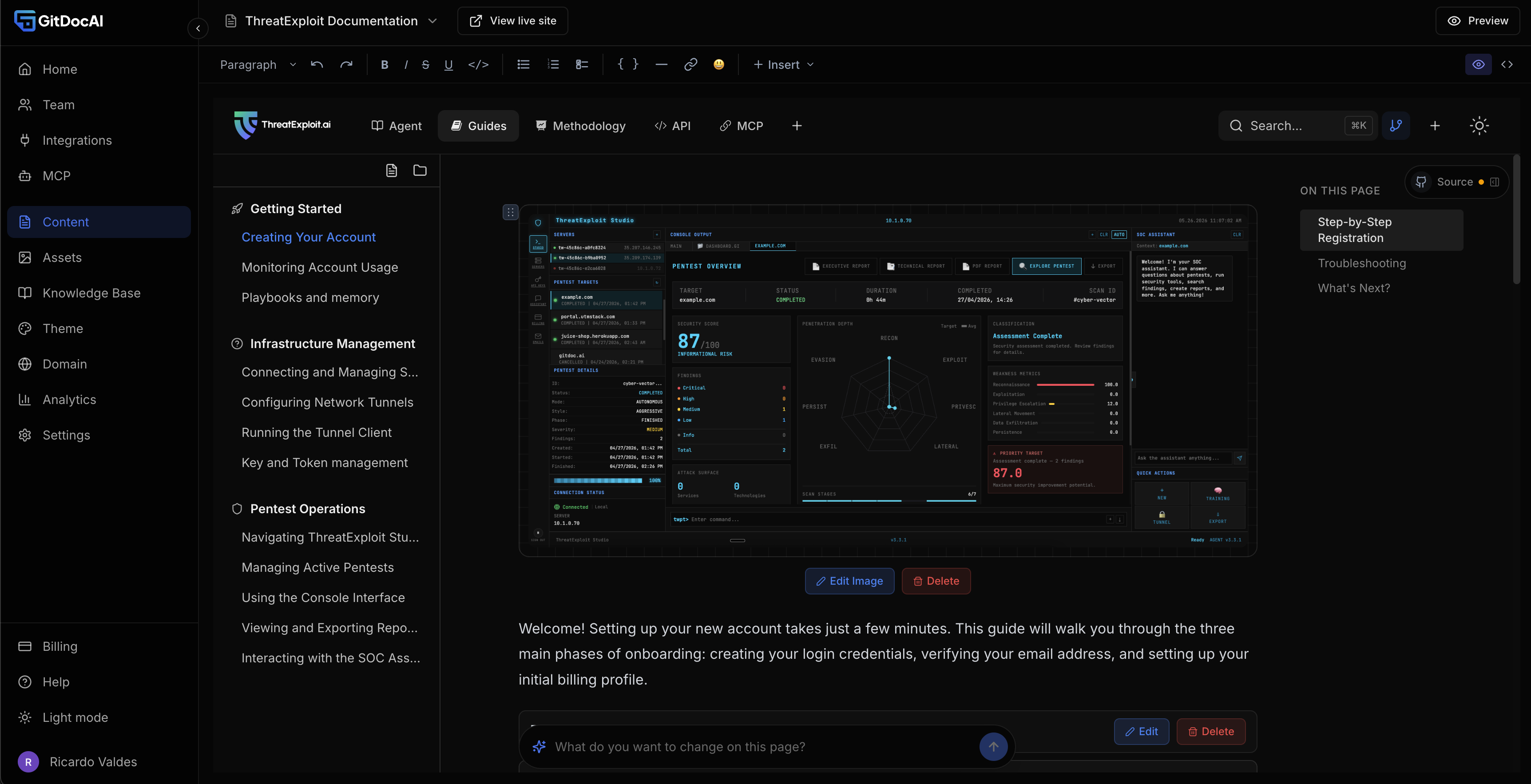The width and height of the screenshot is (1531, 784).
Task: Toggle the sun theme switch in docs header
Action: pyautogui.click(x=1479, y=126)
